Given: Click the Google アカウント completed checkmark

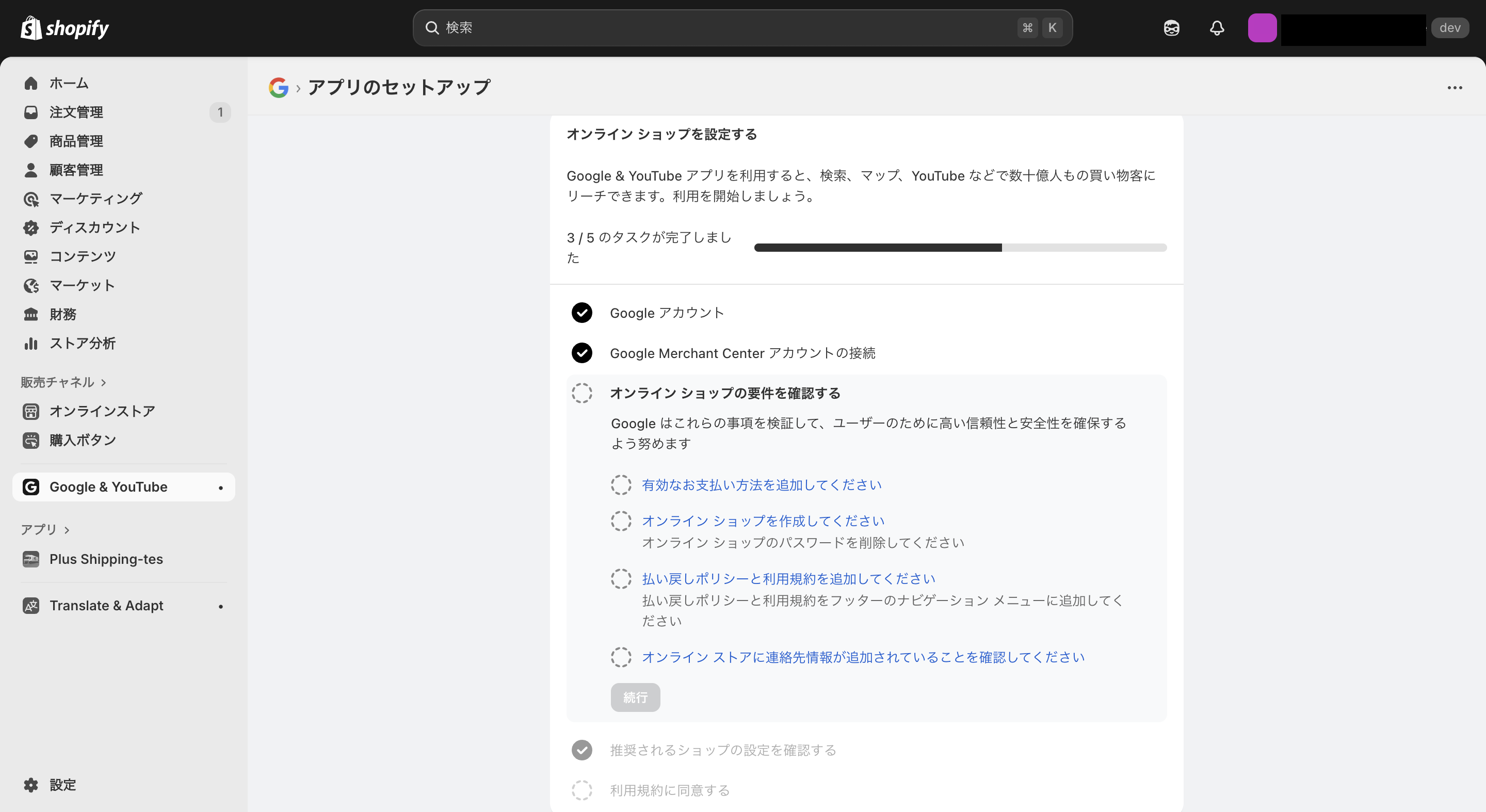Looking at the screenshot, I should pos(582,313).
